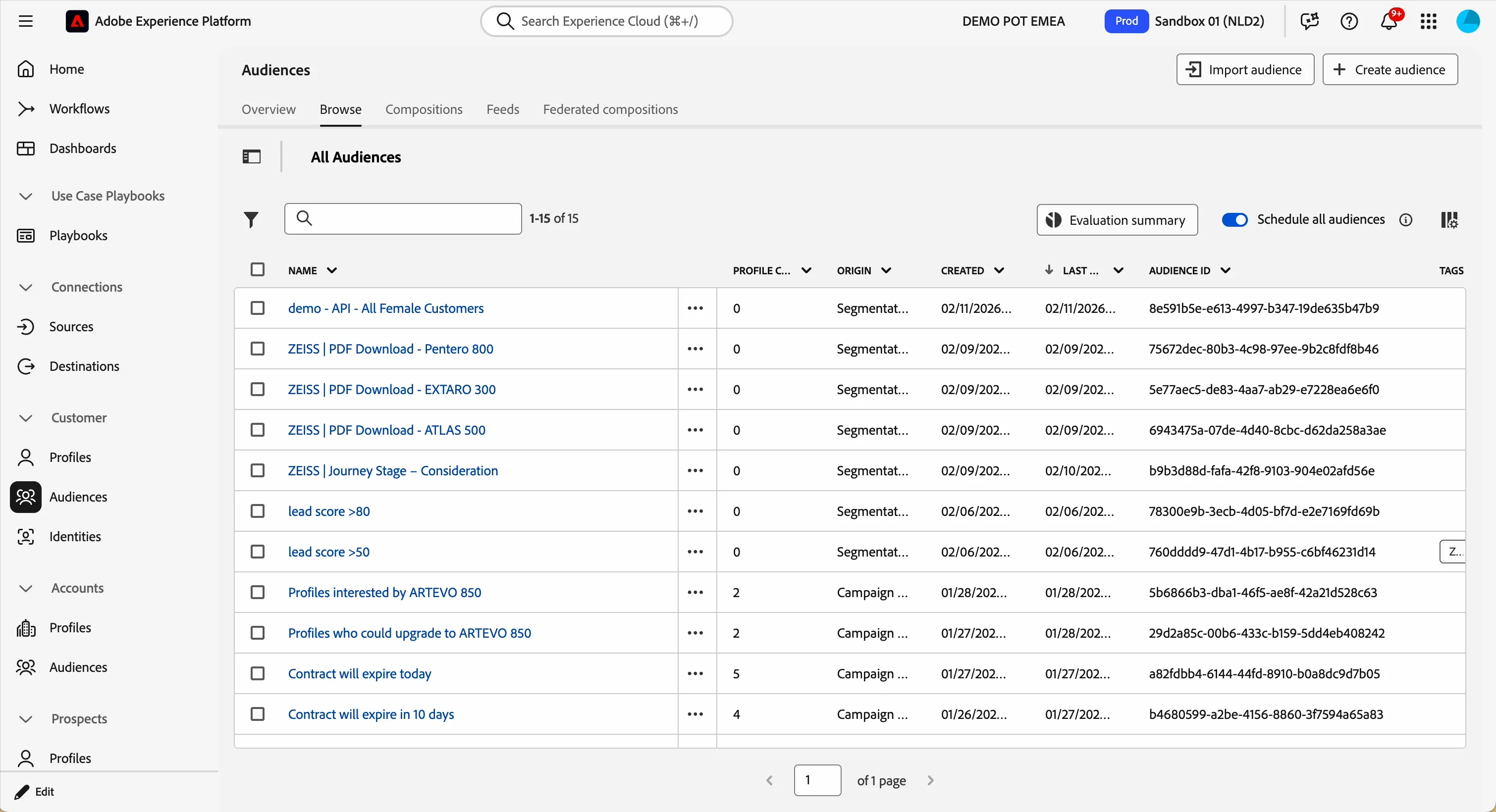Open the column customization icon
The image size is (1496, 812).
coord(1449,220)
